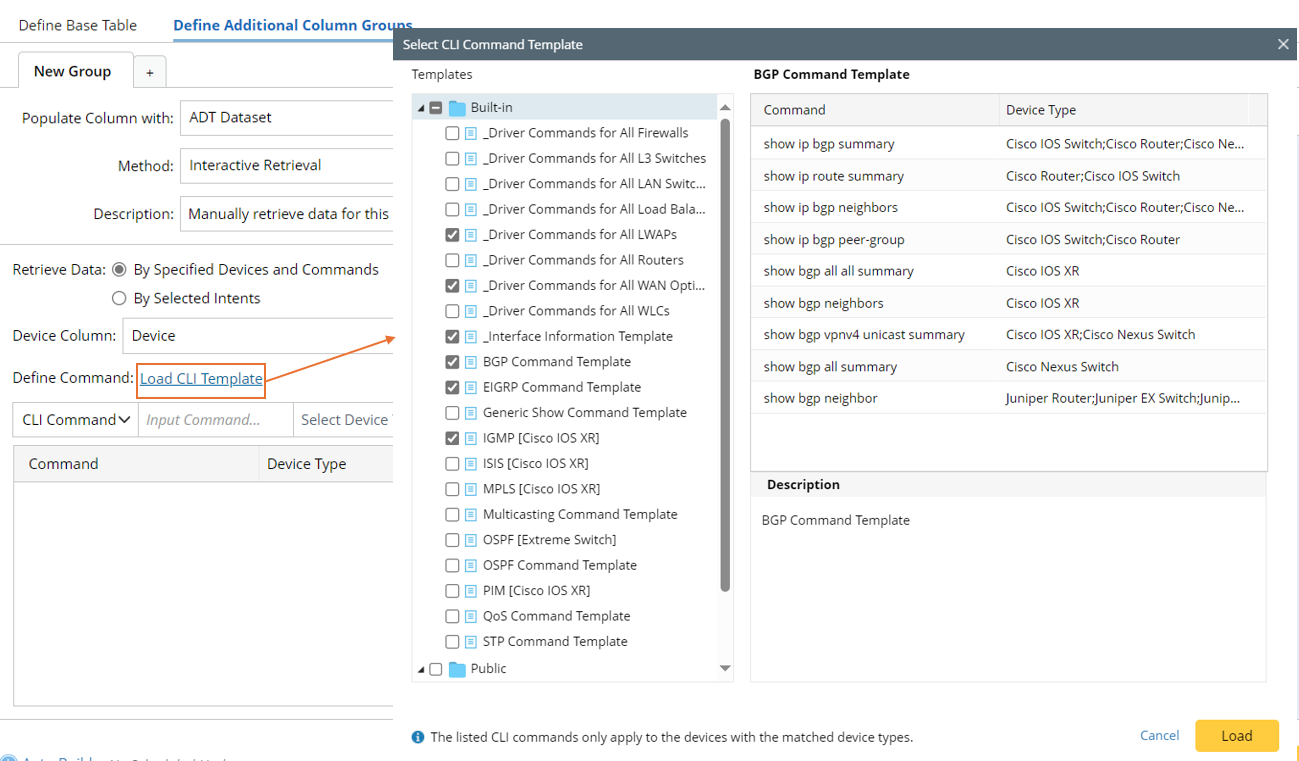Click the plus icon to add a group
Viewport: 1299px width, 761px height.
[x=150, y=72]
